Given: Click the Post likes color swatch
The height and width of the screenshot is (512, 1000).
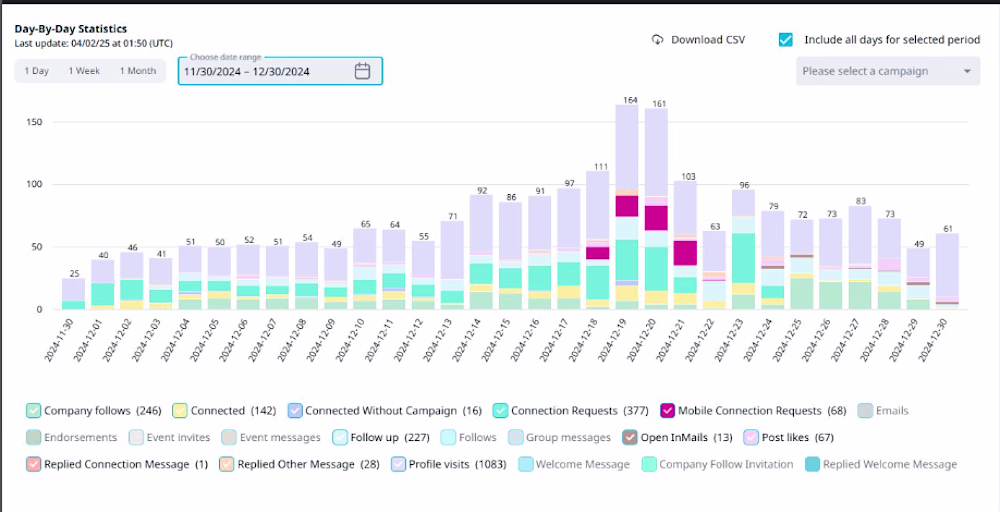Looking at the screenshot, I should click(751, 437).
